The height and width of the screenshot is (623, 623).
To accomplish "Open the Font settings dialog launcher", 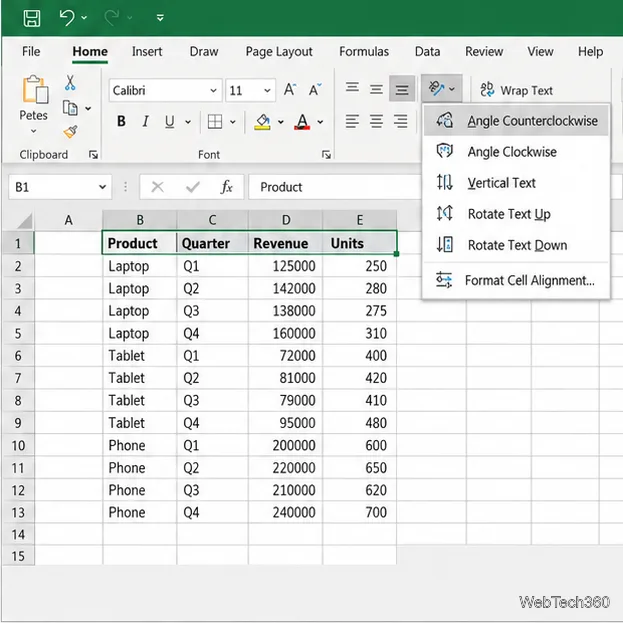I will [326, 155].
